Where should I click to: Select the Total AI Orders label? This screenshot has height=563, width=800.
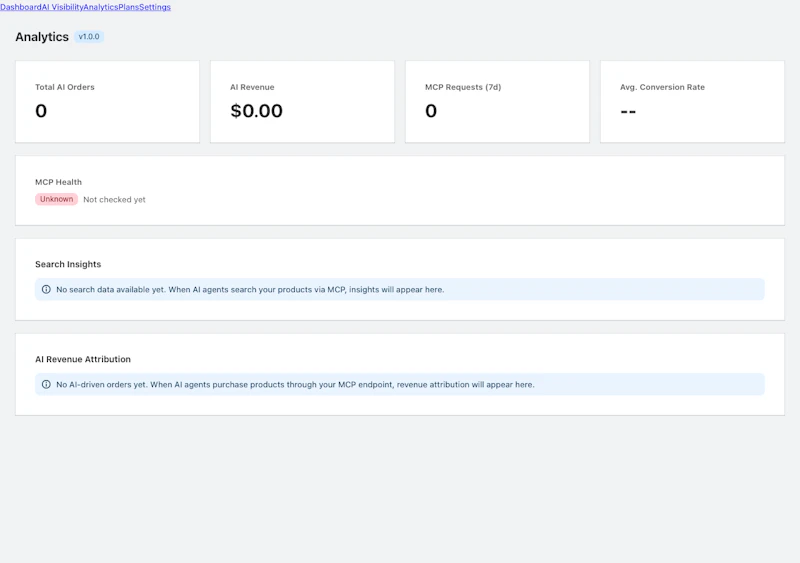65,87
